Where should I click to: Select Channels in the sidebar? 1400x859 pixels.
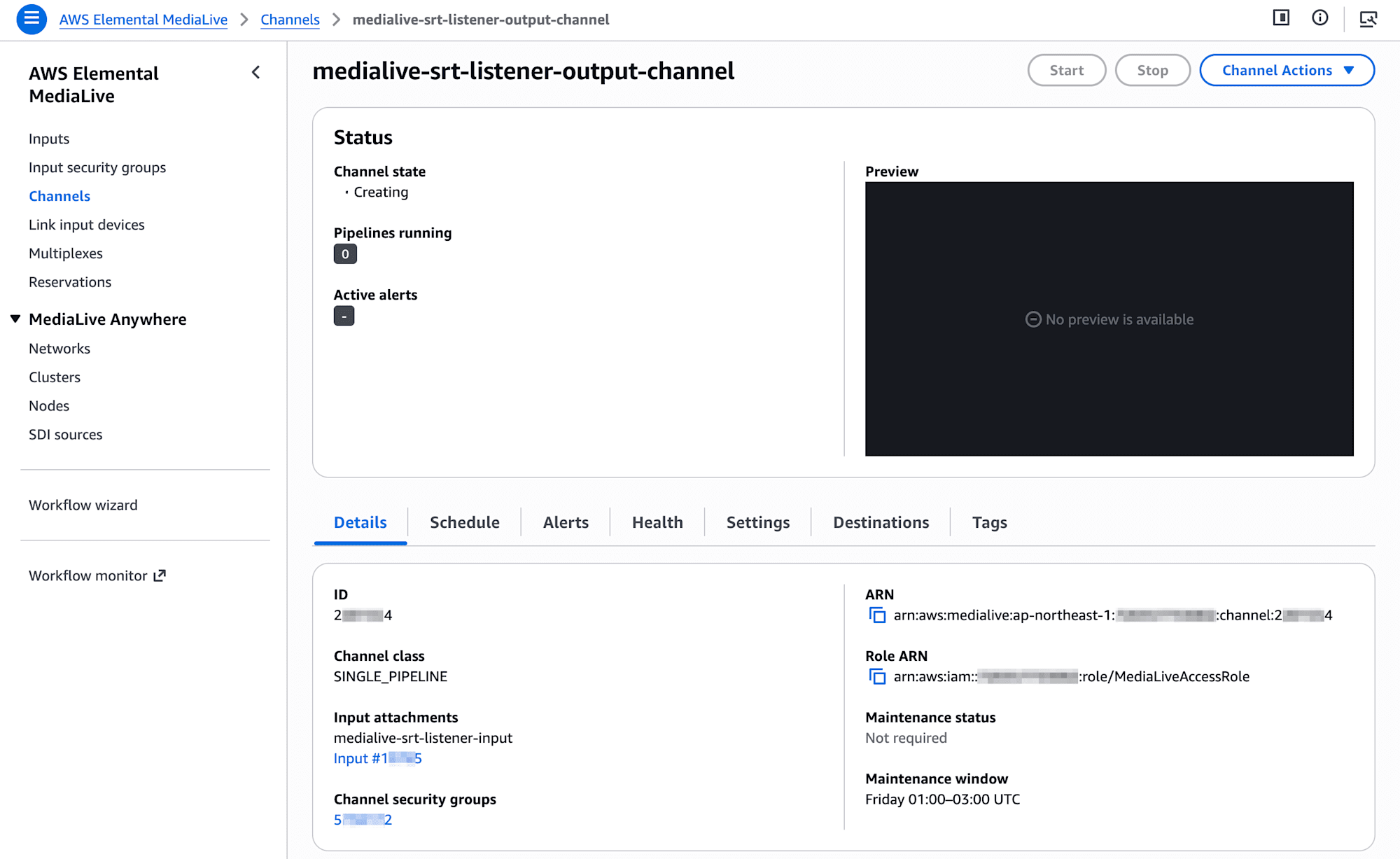coord(59,196)
